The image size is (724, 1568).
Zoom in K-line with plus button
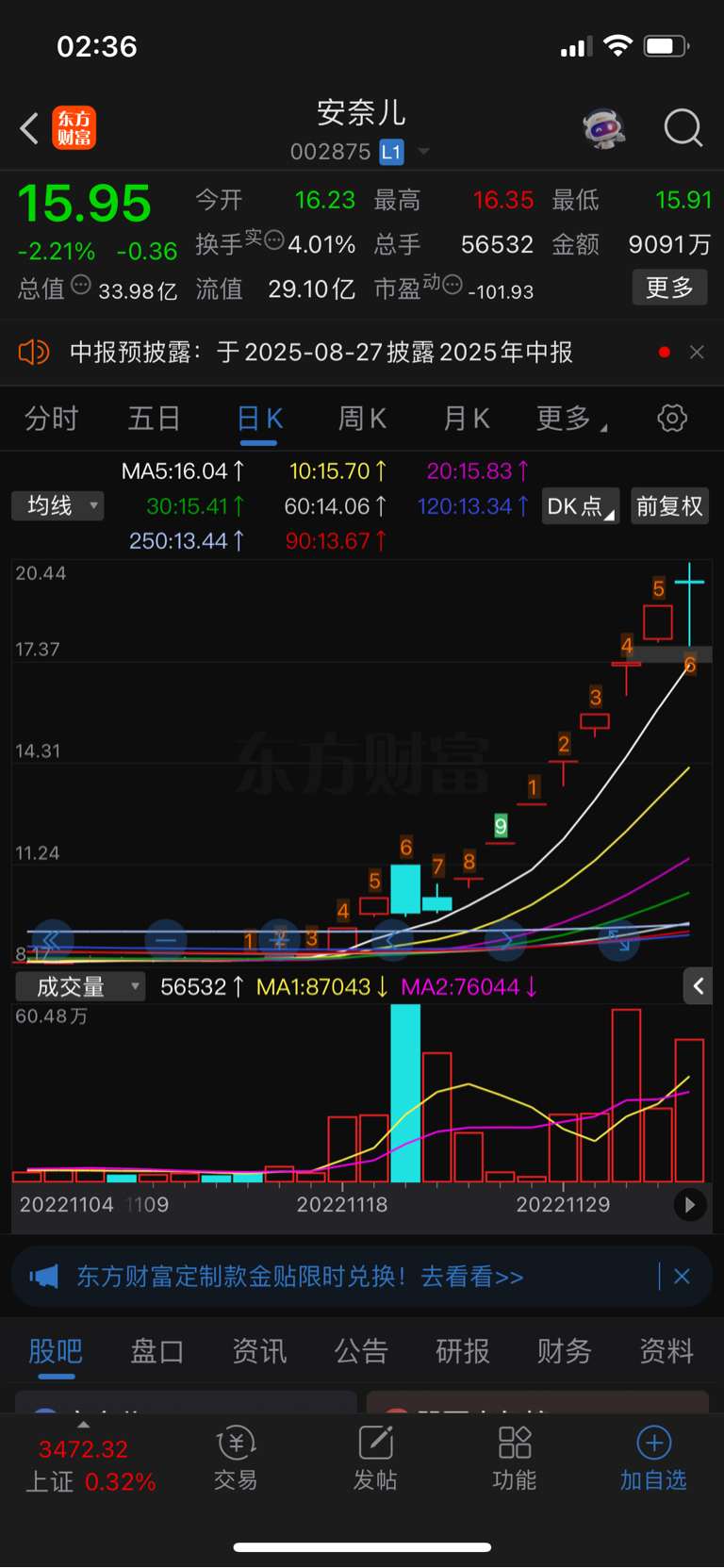[279, 940]
